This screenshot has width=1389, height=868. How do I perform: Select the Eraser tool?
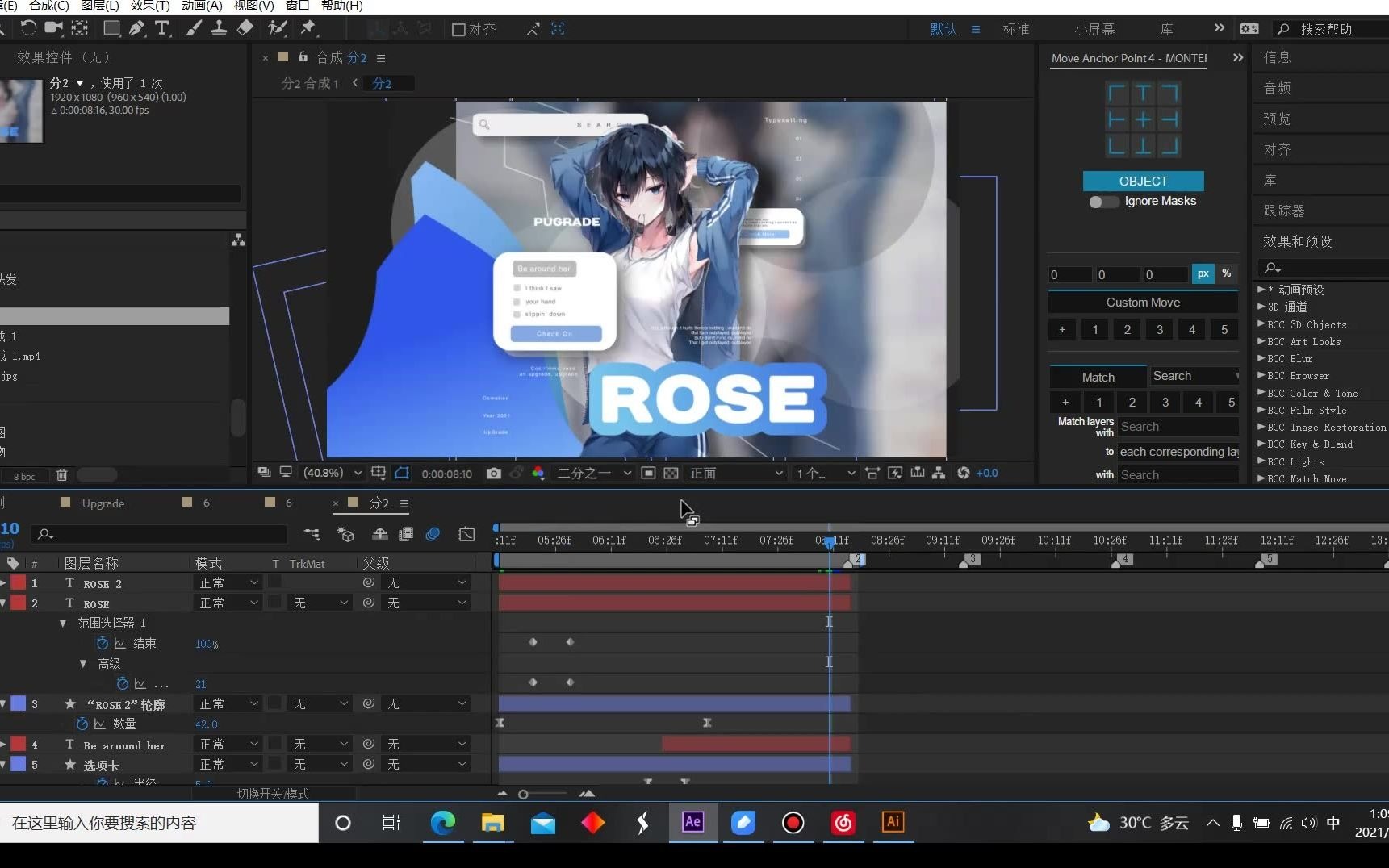click(x=245, y=28)
